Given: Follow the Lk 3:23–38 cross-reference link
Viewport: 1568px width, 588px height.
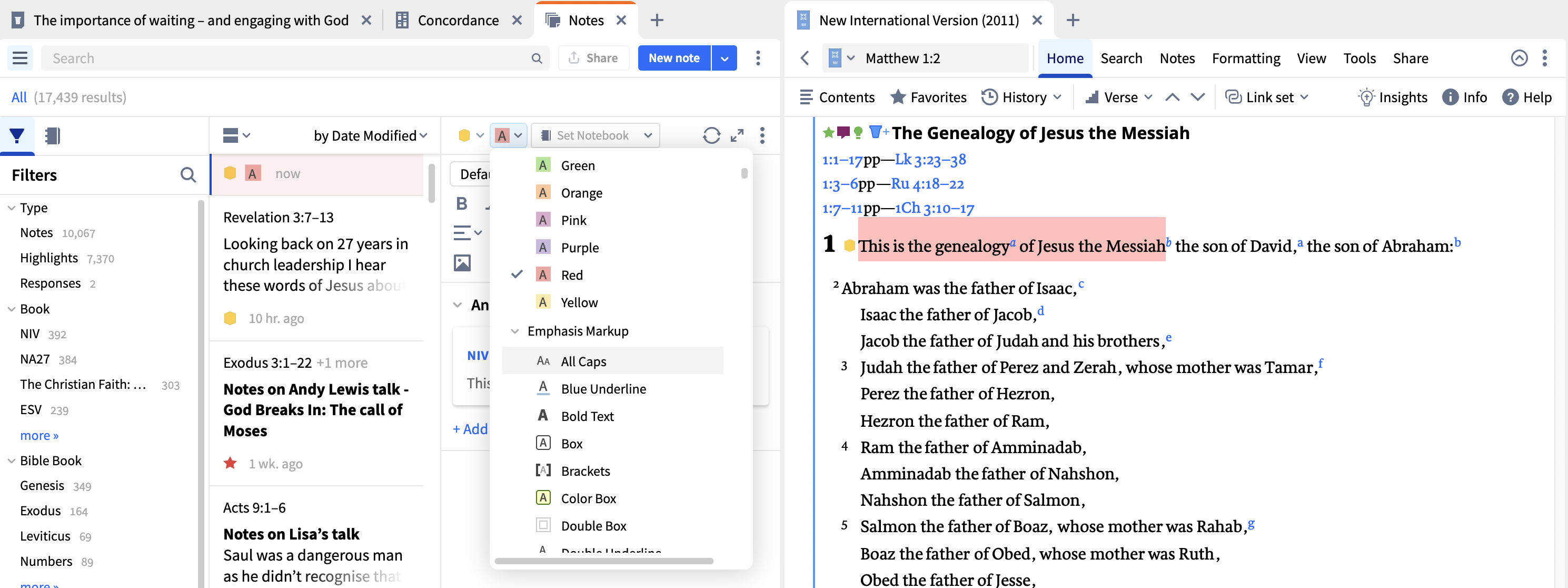Looking at the screenshot, I should tap(930, 160).
